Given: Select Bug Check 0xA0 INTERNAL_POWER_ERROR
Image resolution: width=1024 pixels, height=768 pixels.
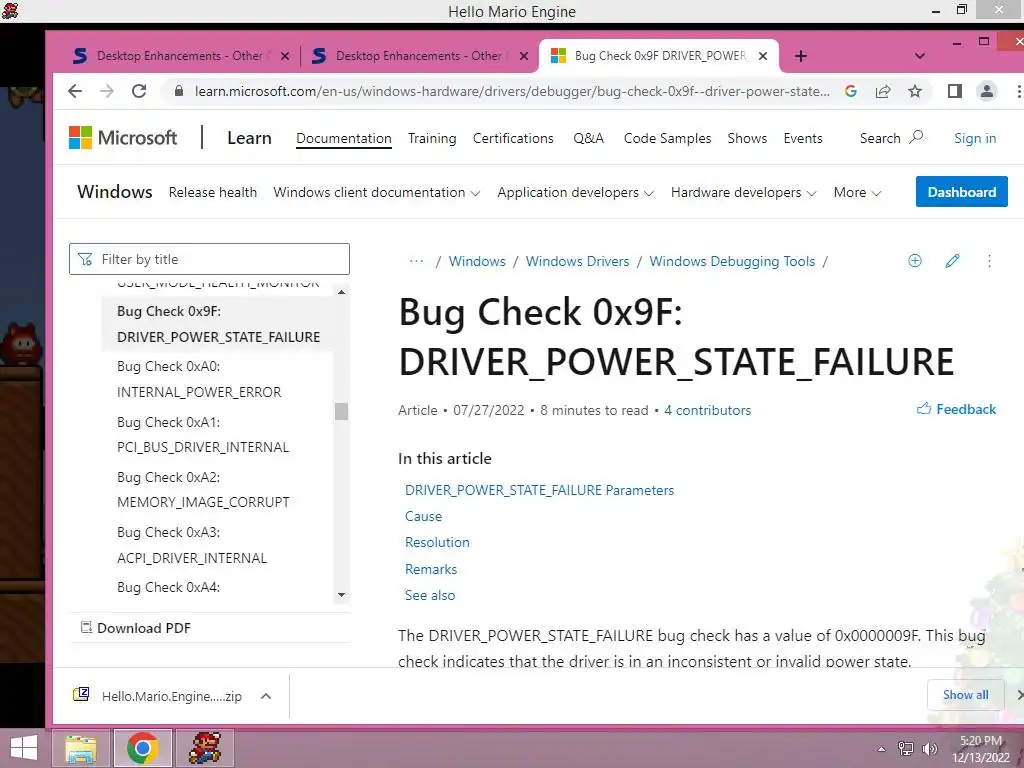Looking at the screenshot, I should click(199, 379).
